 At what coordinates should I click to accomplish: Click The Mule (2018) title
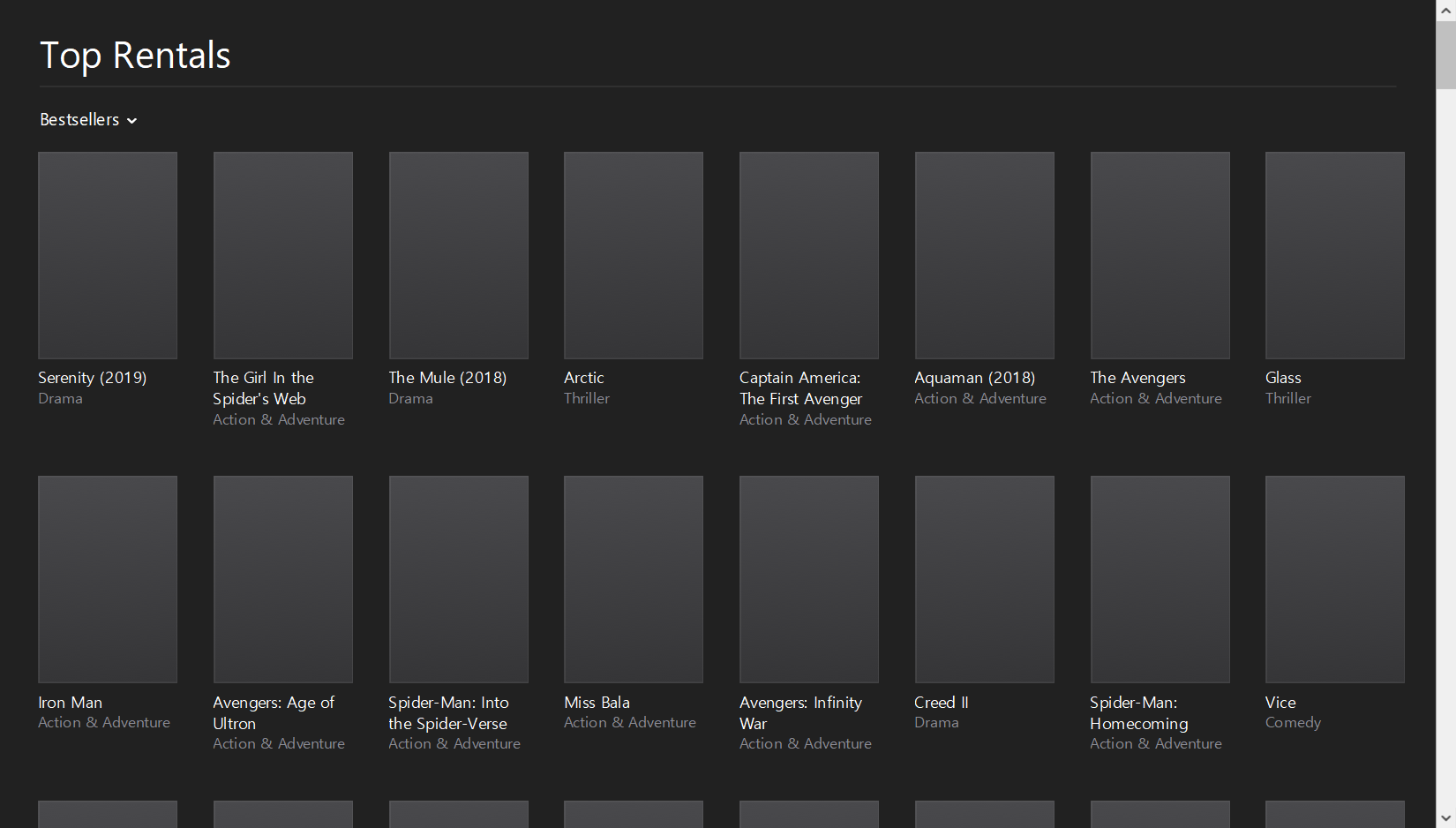point(447,378)
